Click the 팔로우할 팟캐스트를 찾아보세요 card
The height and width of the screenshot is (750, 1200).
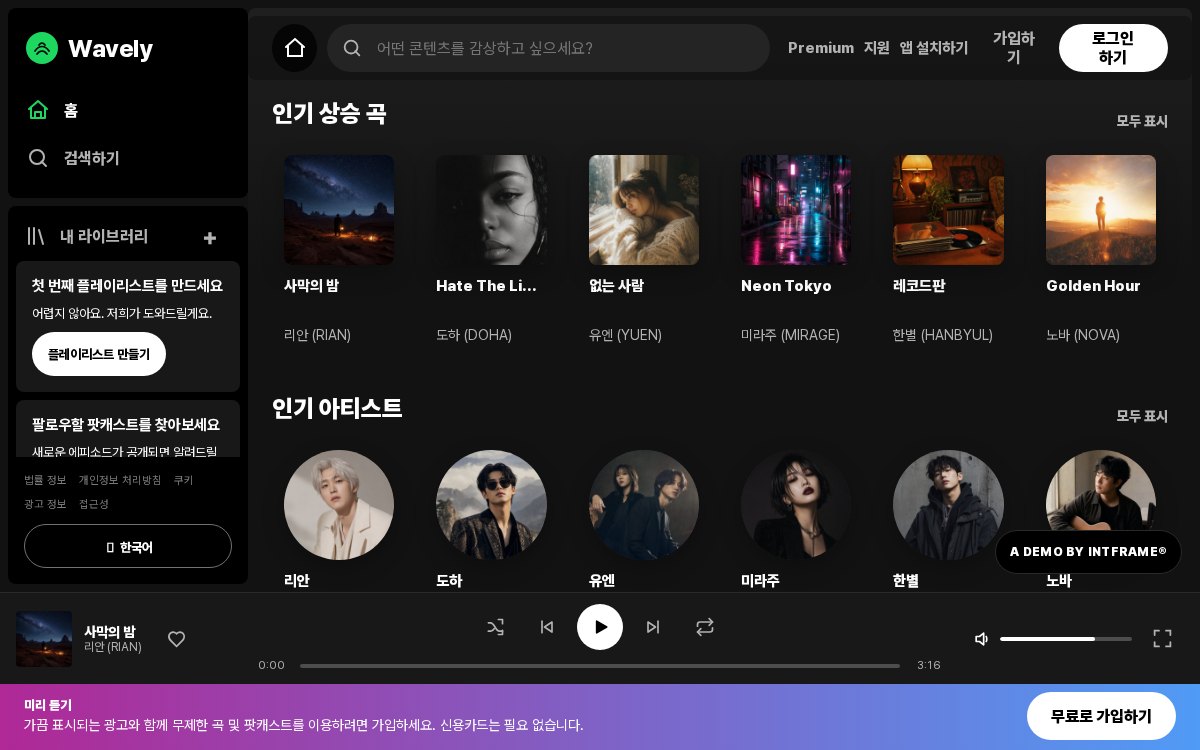(128, 428)
